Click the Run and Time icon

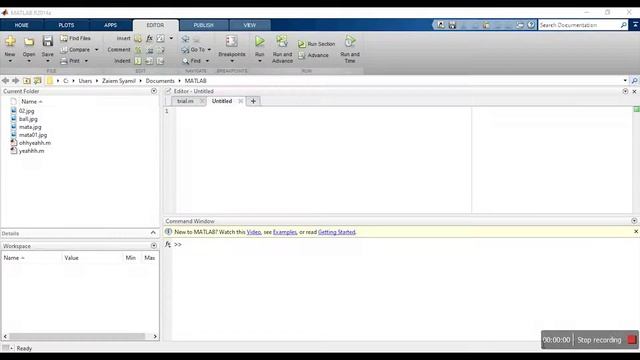coord(350,41)
